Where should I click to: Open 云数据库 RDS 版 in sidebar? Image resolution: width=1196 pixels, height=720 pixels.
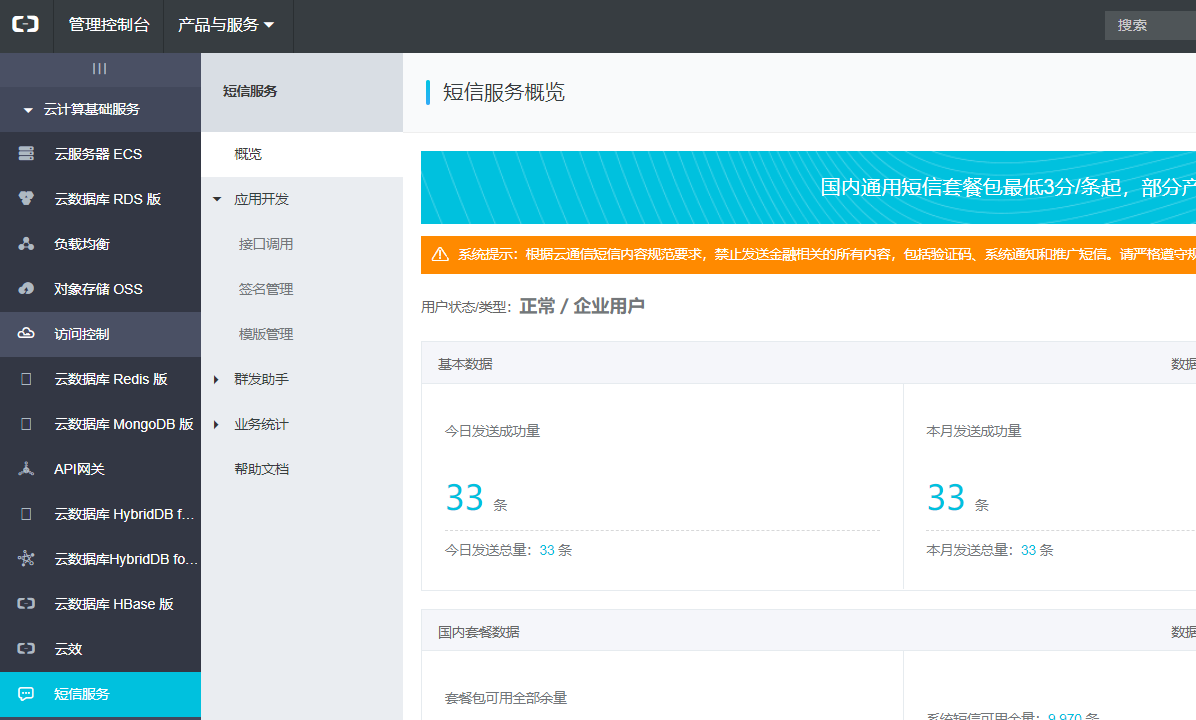click(108, 199)
